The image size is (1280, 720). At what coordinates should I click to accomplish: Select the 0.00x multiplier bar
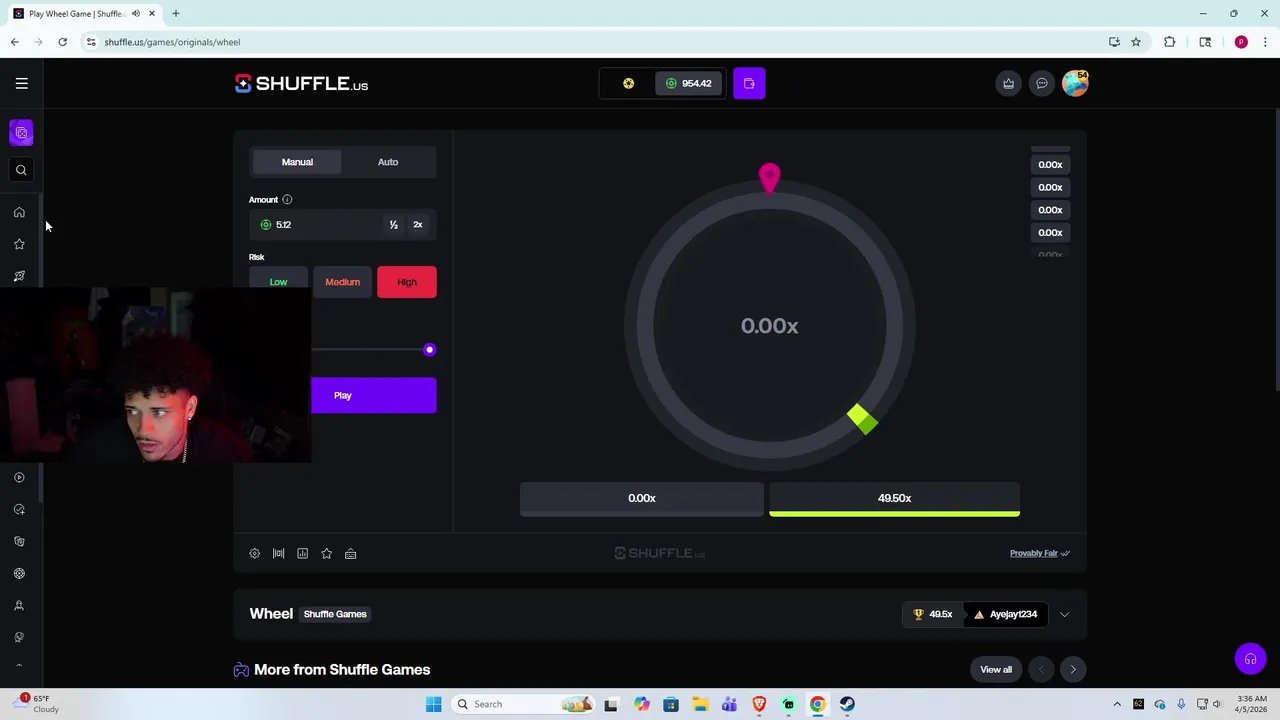pyautogui.click(x=642, y=498)
